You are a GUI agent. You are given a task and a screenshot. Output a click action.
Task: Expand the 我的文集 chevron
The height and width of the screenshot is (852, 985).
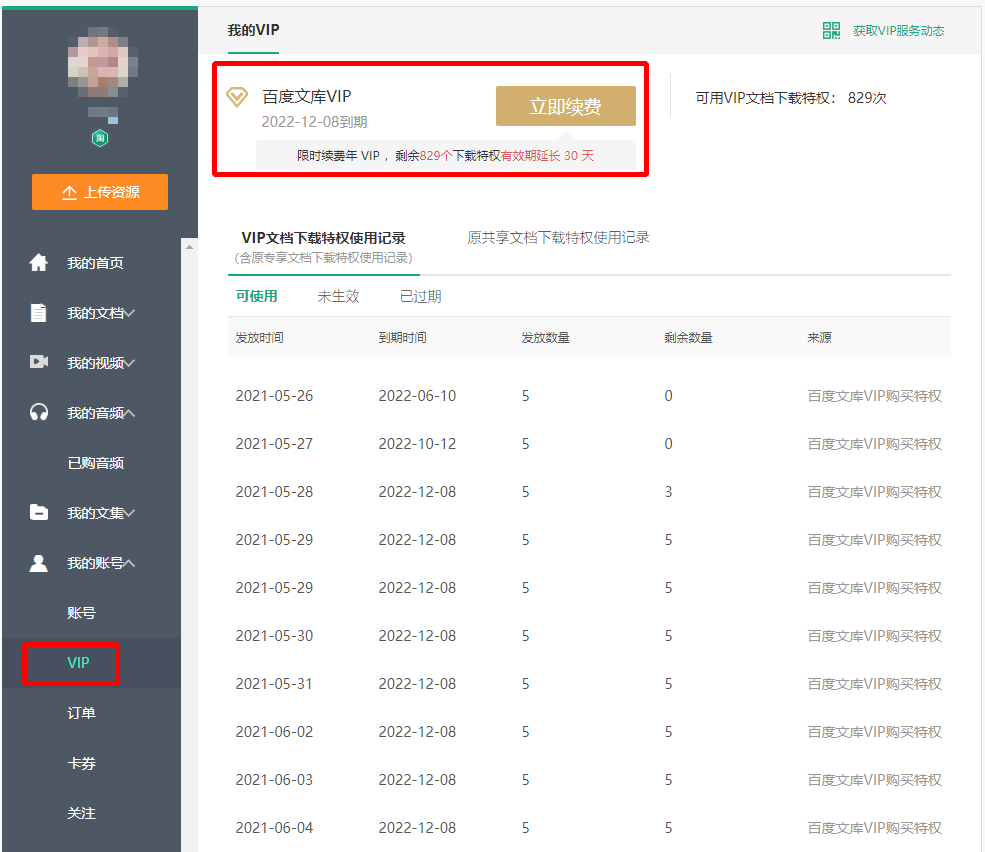tap(129, 513)
